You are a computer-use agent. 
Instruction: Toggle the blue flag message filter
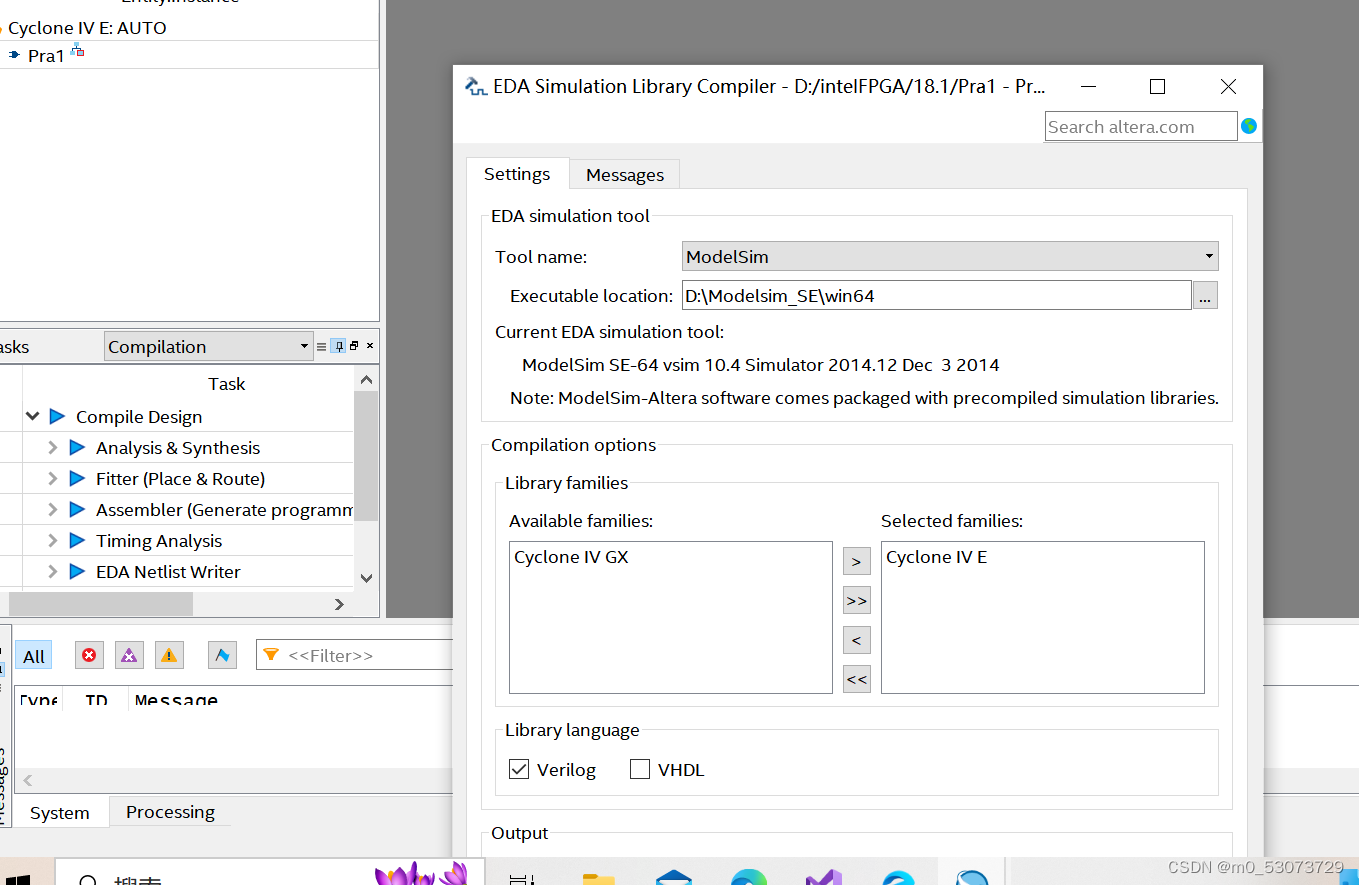click(222, 656)
